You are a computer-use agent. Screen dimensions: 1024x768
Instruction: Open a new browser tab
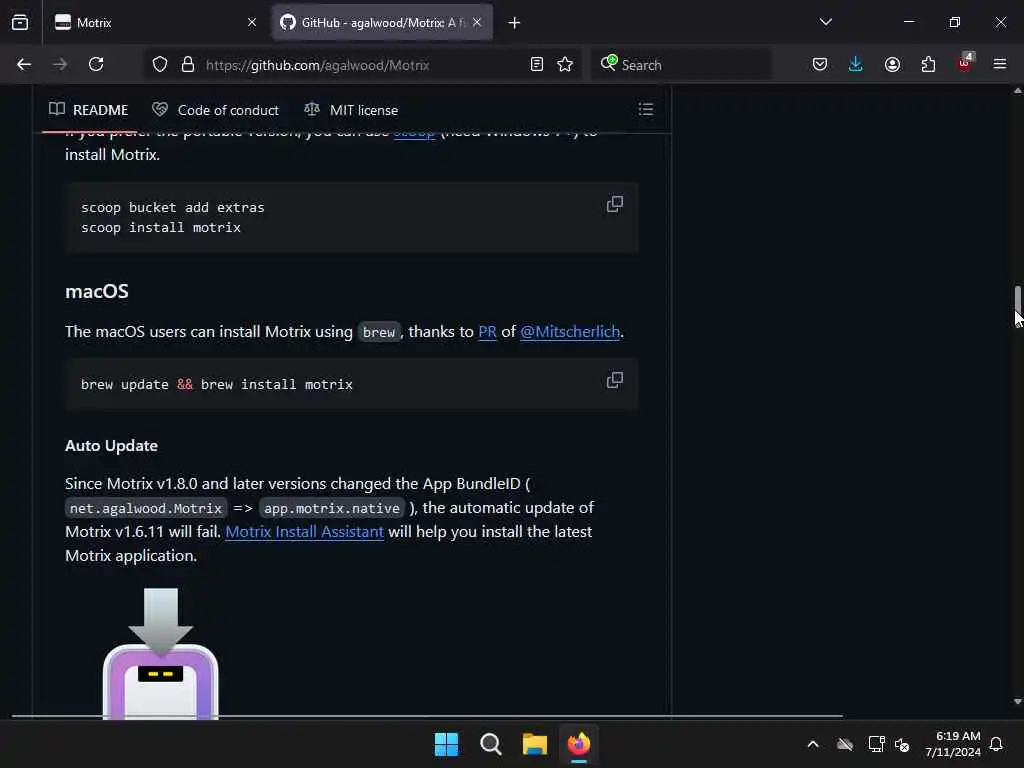tap(514, 23)
